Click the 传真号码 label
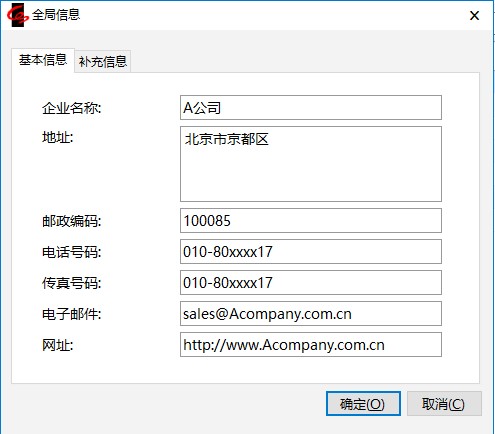The width and height of the screenshot is (495, 434). tap(71, 283)
